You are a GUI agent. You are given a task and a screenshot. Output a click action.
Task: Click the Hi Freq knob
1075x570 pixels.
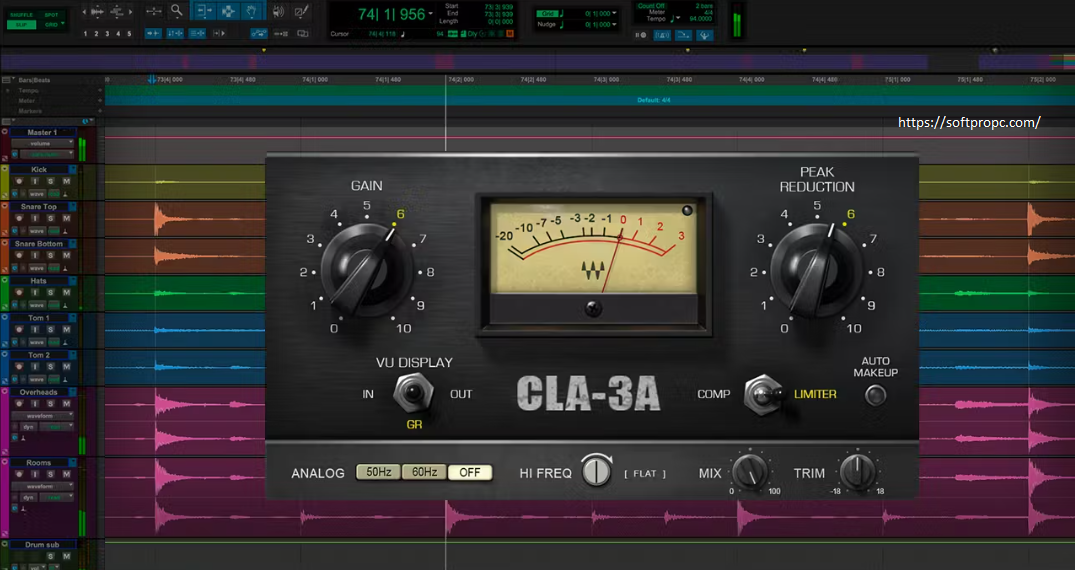[596, 471]
